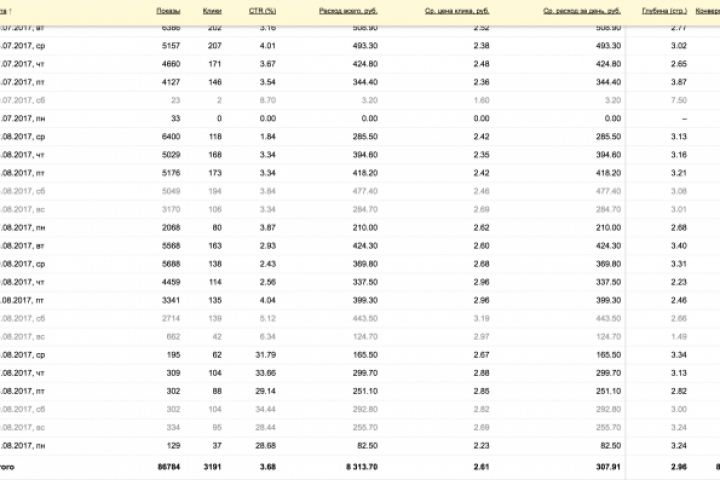Click the average daily spend total 307.91
The image size is (720, 480).
pyautogui.click(x=607, y=465)
